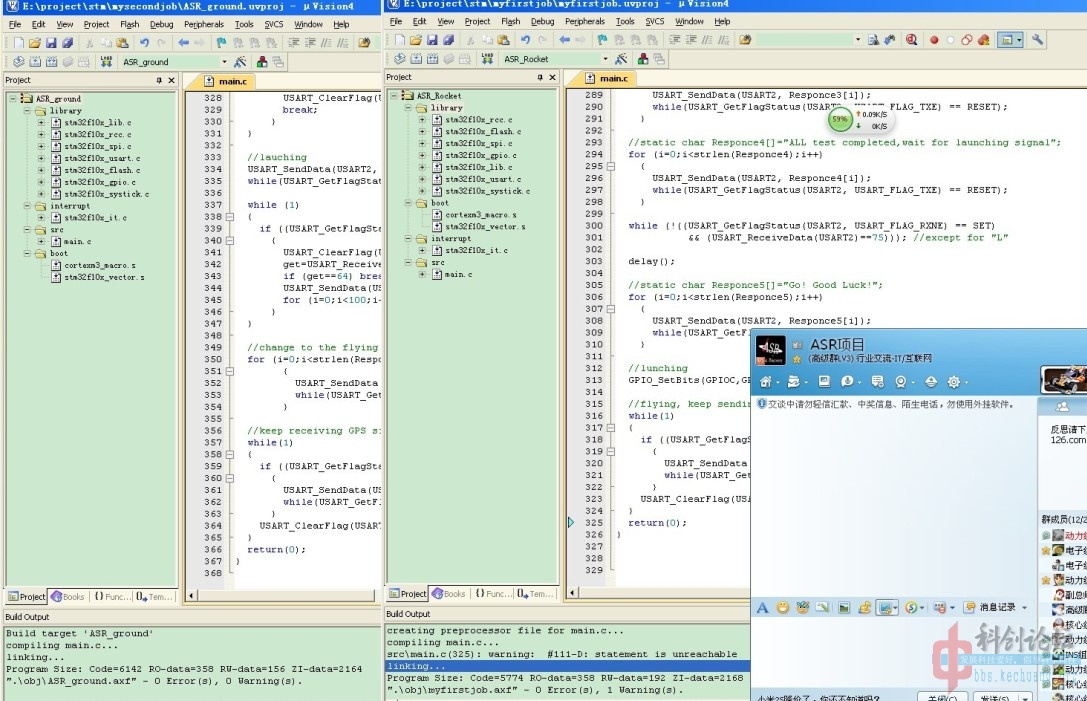Open the message history button in the chat
The height and width of the screenshot is (701, 1087).
click(990, 608)
